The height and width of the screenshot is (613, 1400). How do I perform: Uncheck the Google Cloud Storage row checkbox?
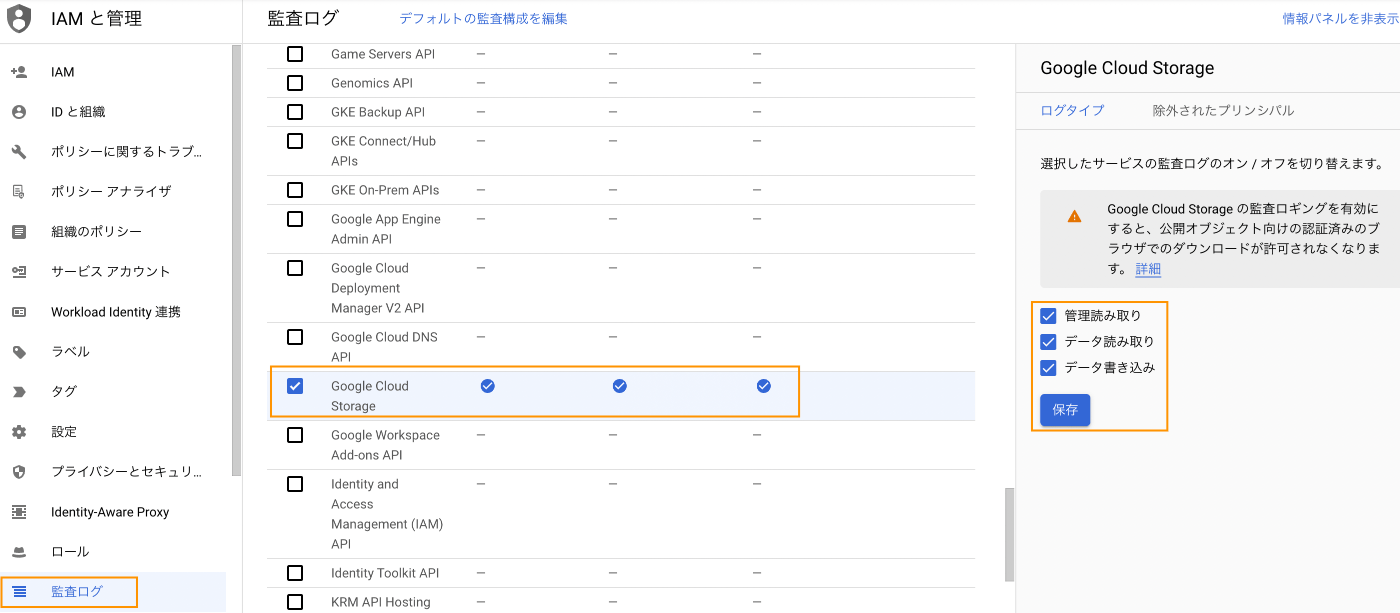(295, 386)
